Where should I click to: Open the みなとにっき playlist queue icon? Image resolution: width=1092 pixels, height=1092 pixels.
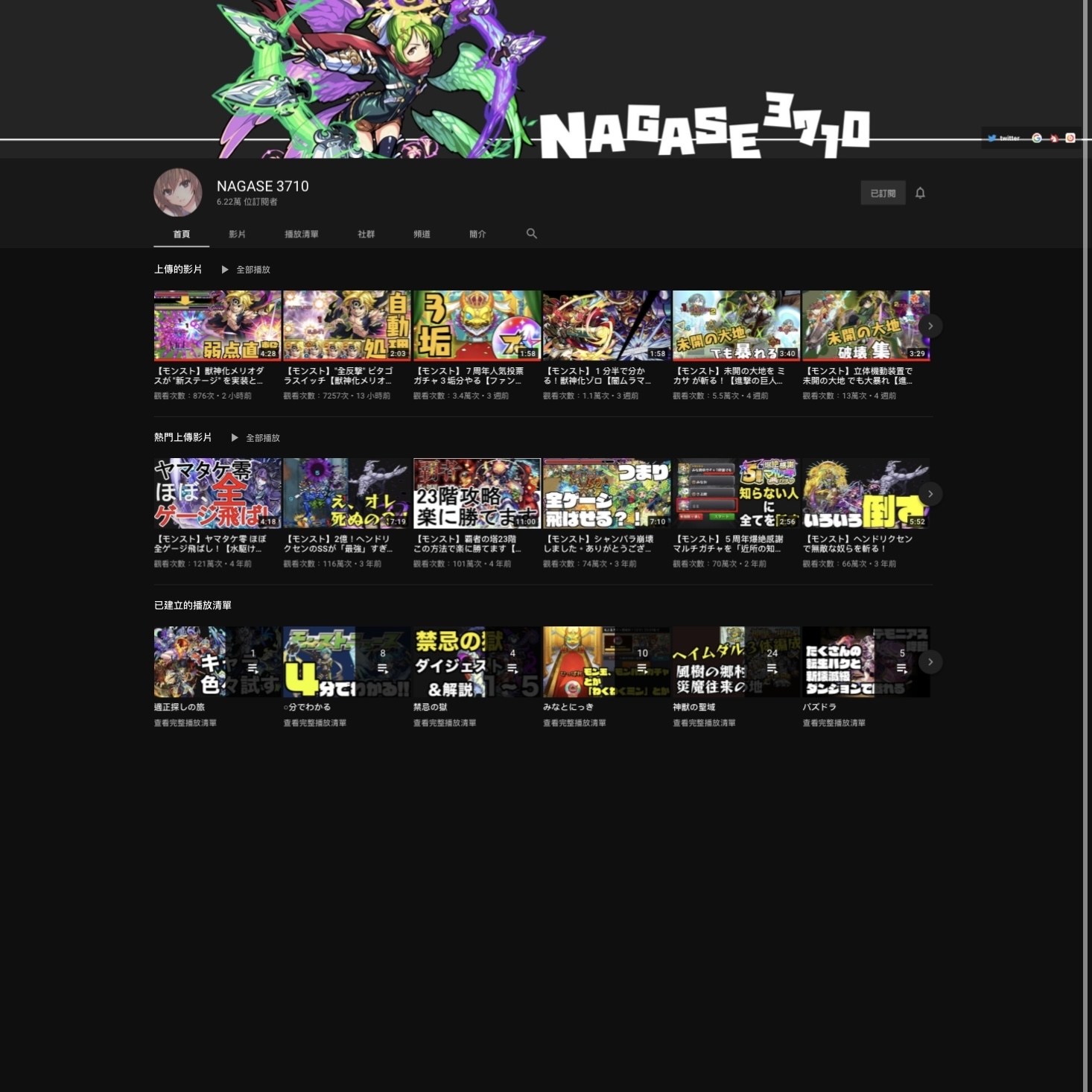642,668
